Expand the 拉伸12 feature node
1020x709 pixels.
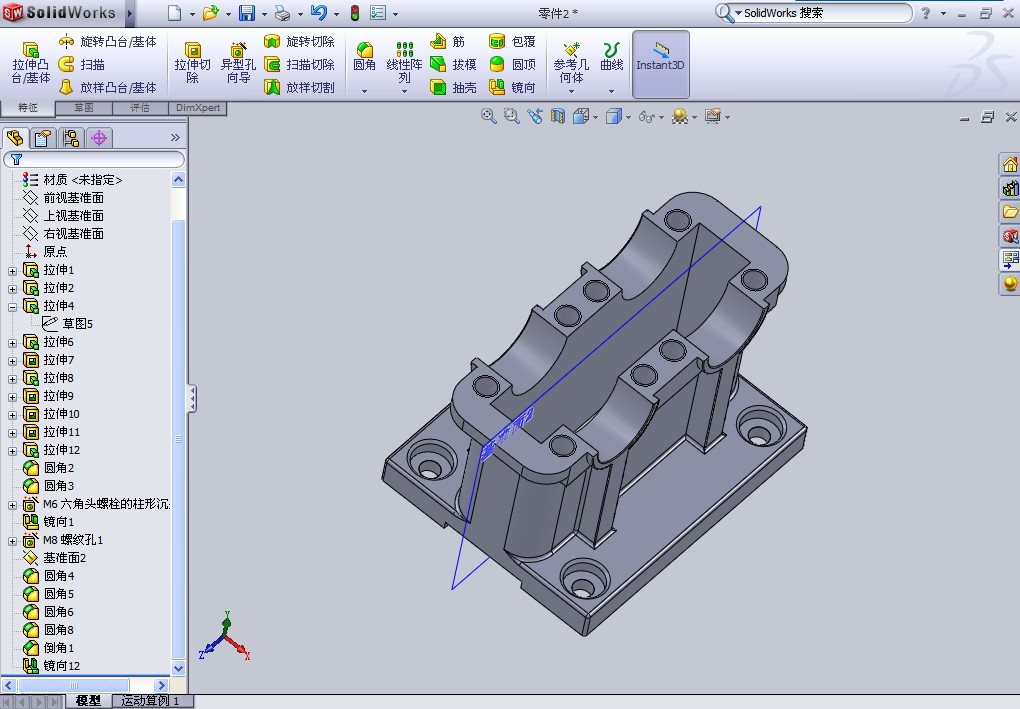click(x=12, y=451)
